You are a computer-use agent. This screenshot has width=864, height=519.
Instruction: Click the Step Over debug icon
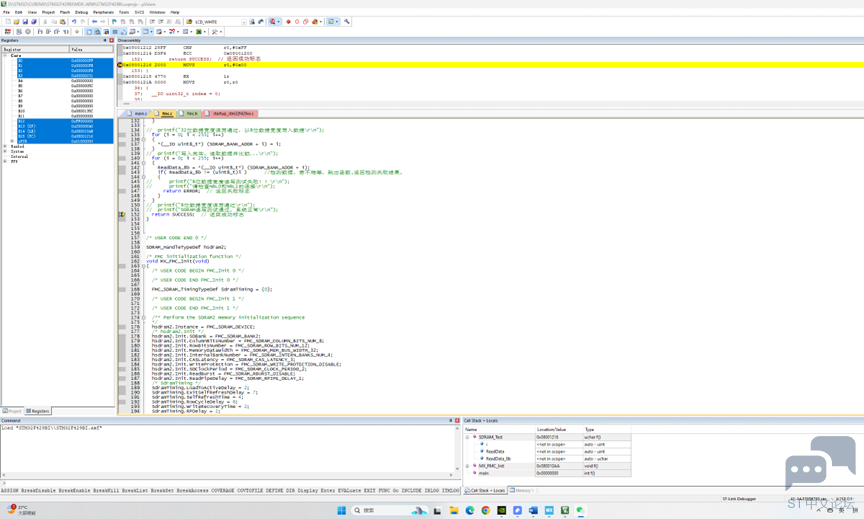[48, 31]
